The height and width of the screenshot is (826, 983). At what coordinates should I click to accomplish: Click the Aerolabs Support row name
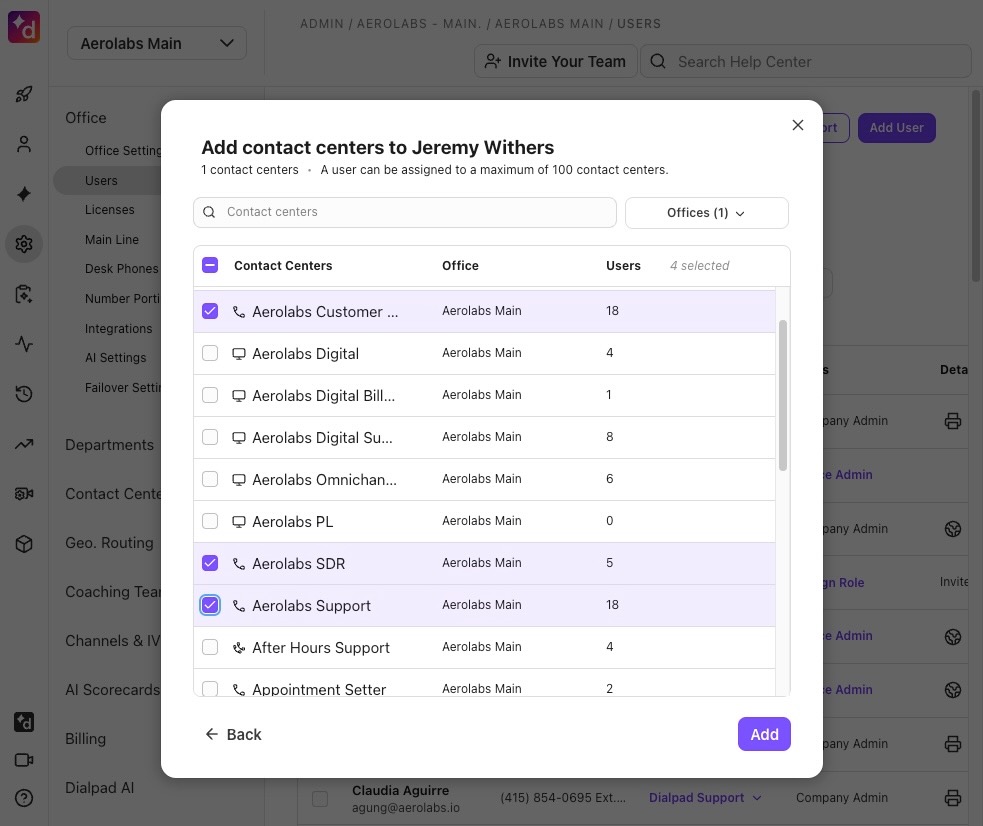tap(312, 606)
